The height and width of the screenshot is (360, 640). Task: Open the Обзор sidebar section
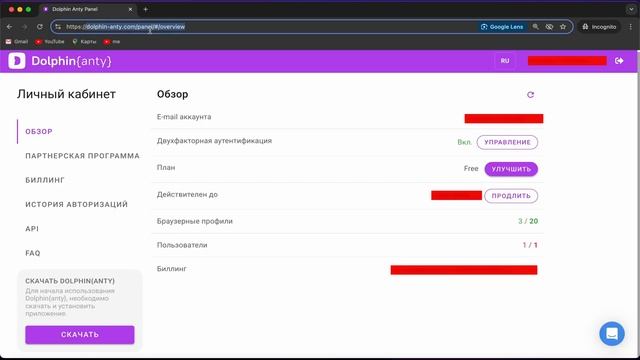pos(39,131)
